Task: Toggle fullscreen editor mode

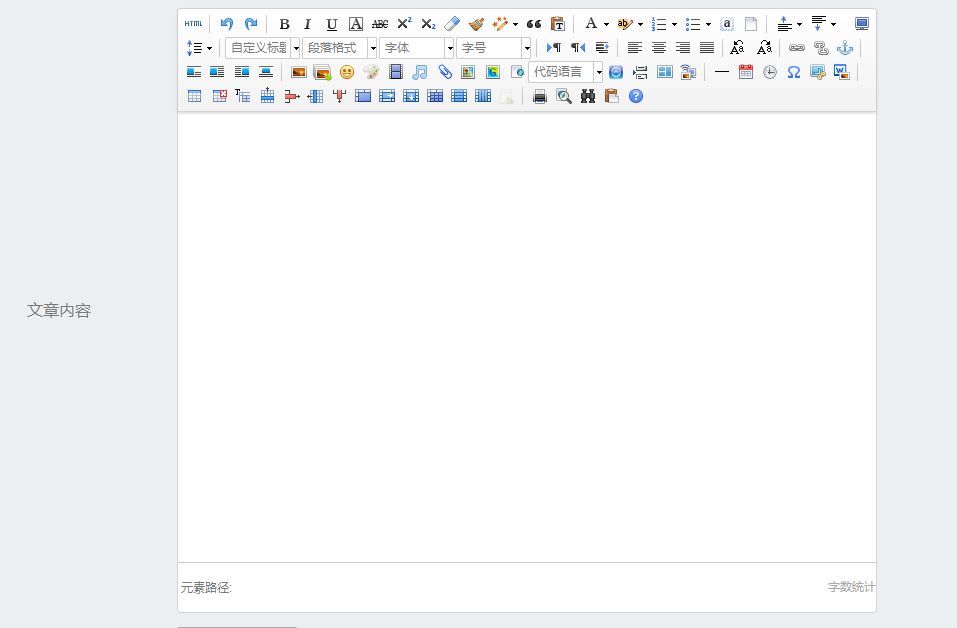Action: (x=862, y=24)
